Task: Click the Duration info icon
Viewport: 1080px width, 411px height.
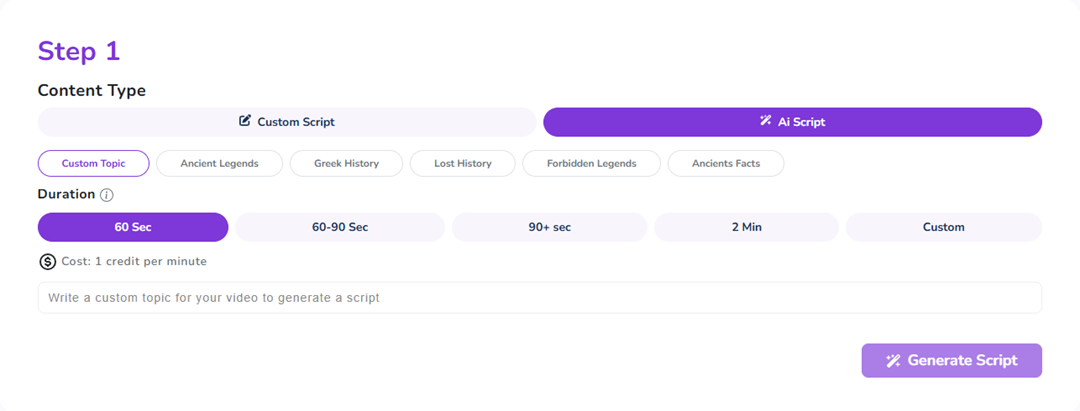Action: 107,195
